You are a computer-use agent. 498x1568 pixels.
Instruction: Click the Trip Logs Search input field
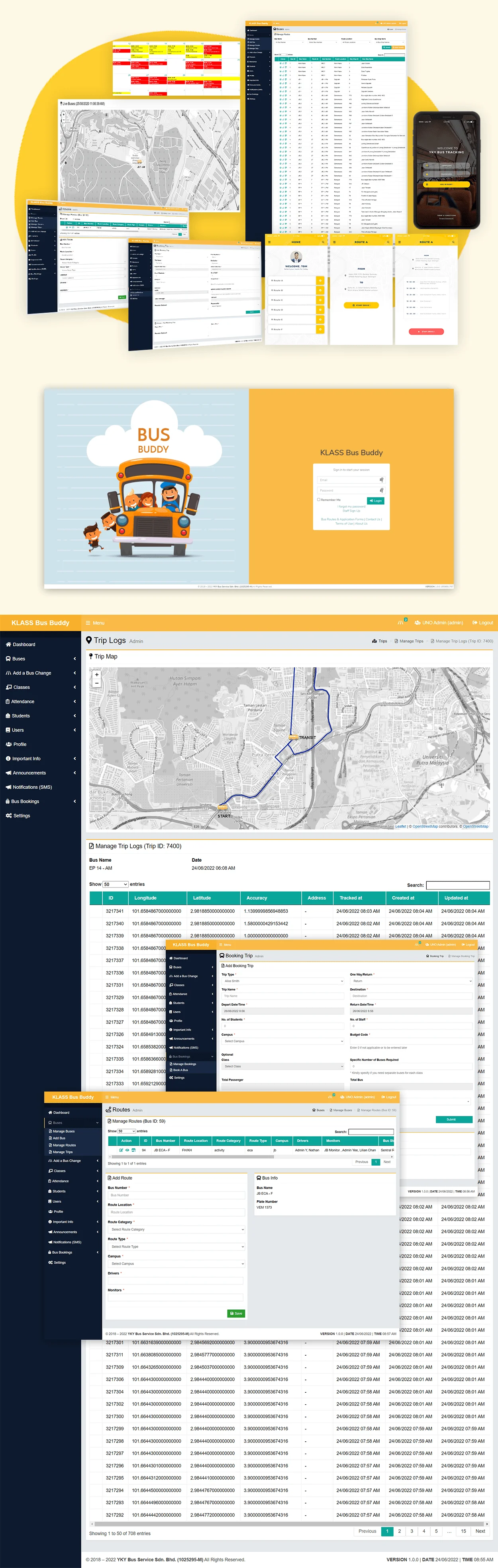[457, 885]
